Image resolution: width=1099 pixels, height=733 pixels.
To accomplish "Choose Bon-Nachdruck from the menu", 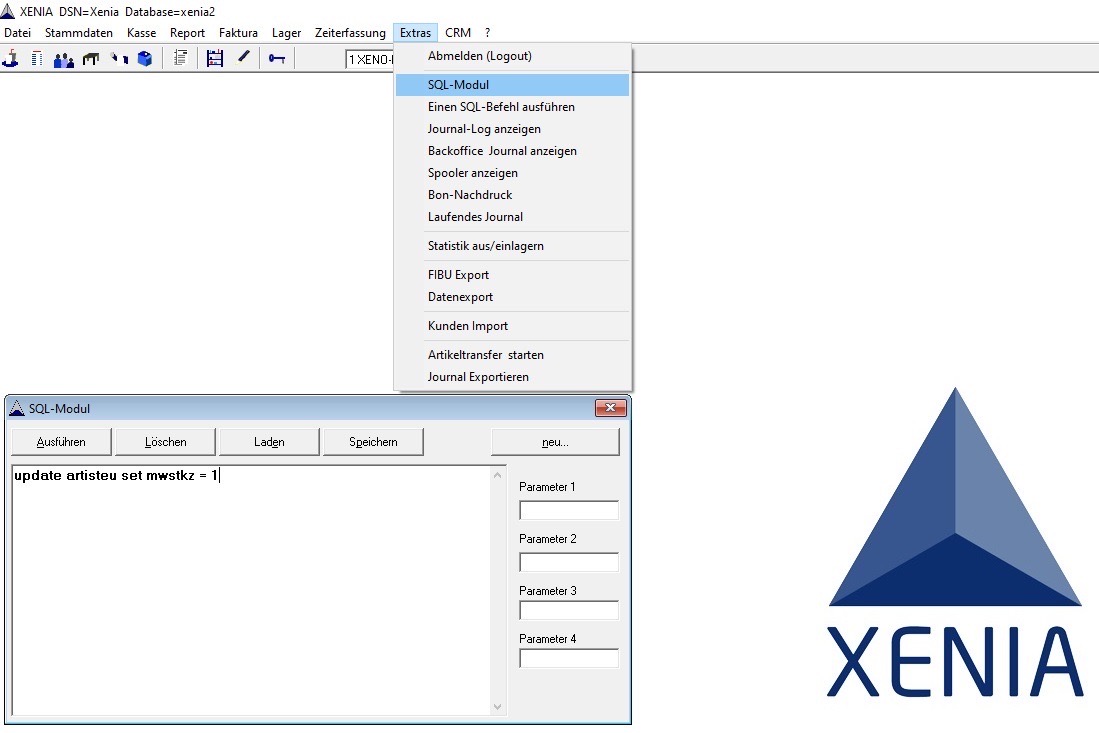I will coord(512,195).
